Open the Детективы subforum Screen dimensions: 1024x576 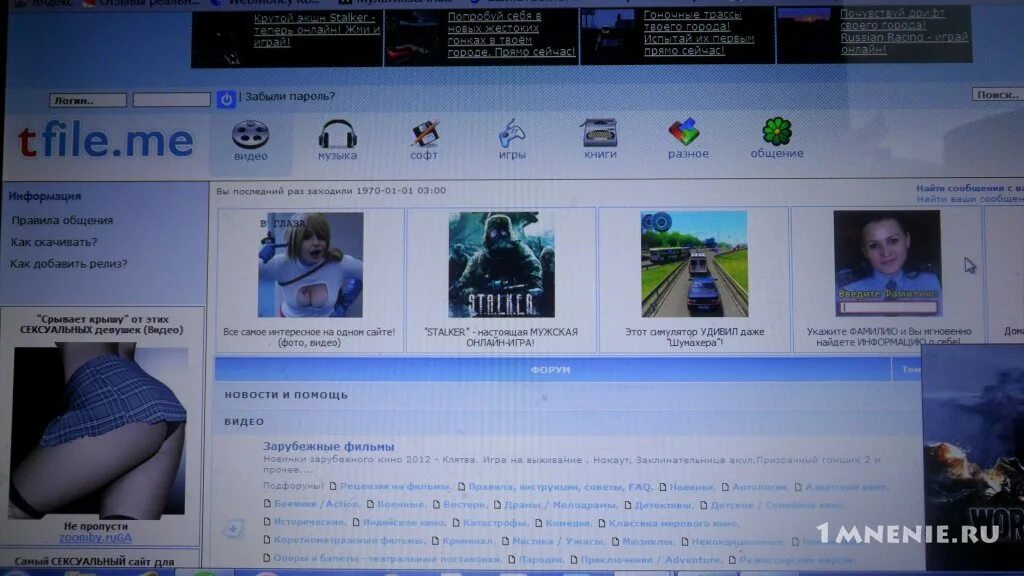coord(663,505)
